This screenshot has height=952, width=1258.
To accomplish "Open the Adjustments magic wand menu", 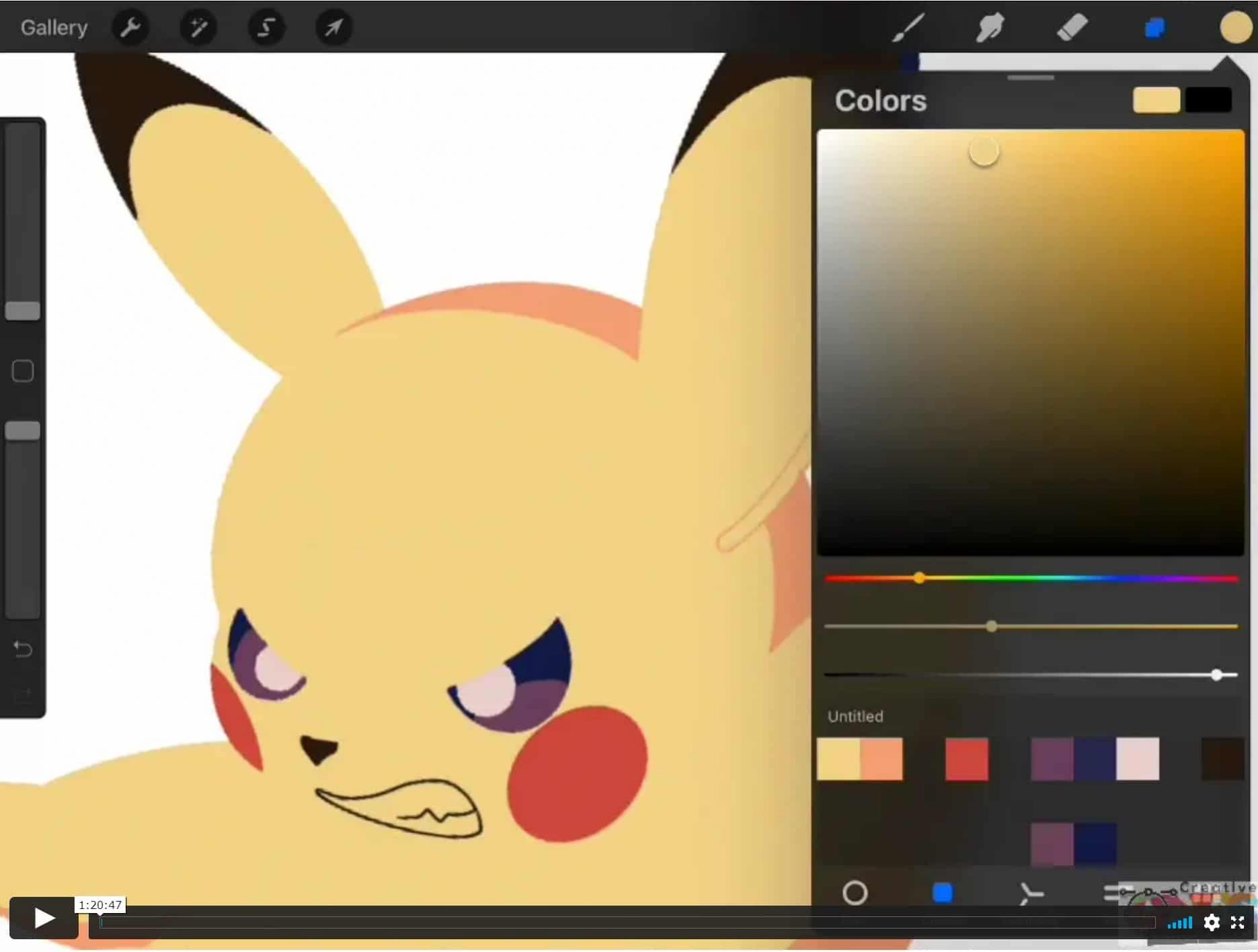I will click(x=198, y=28).
